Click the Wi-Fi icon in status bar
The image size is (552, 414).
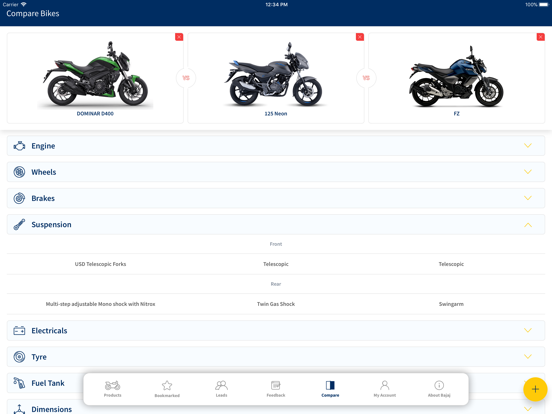tap(24, 4)
